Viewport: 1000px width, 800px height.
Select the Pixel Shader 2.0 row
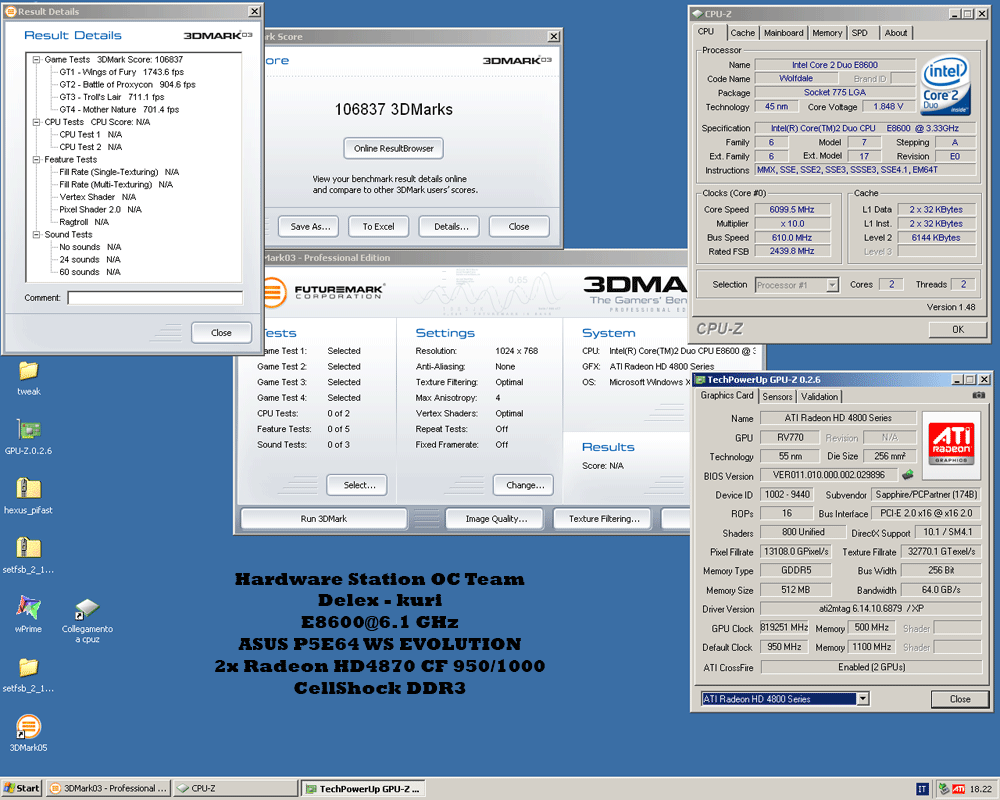100,209
